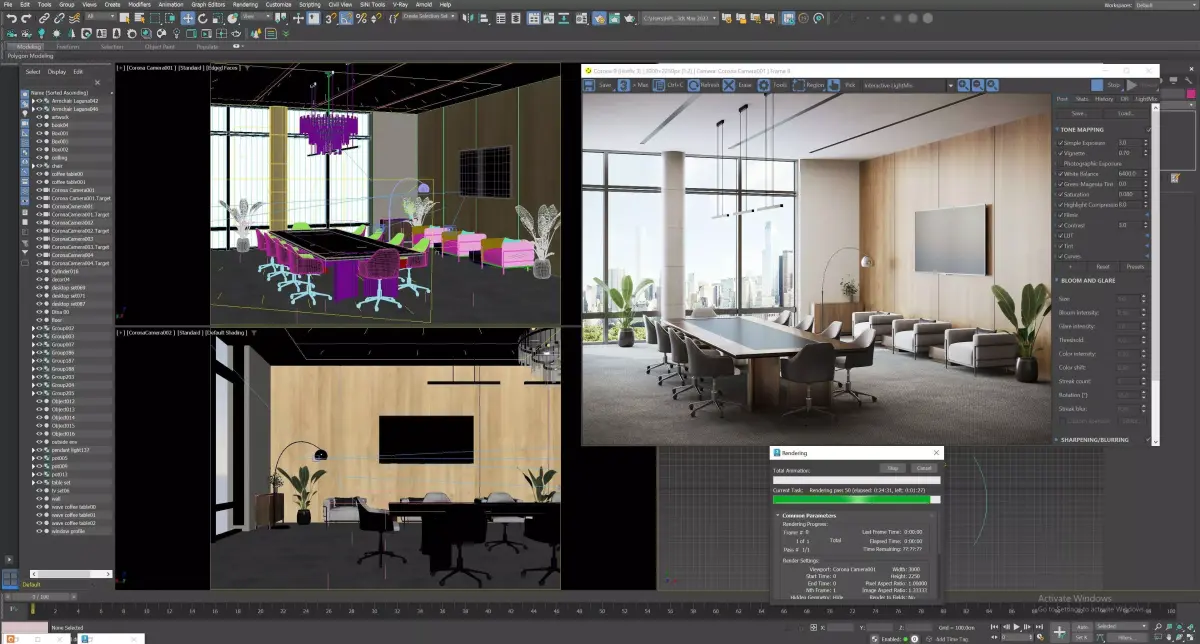1200x644 pixels.
Task: Click Presets button under tone mapping
Action: (1135, 266)
